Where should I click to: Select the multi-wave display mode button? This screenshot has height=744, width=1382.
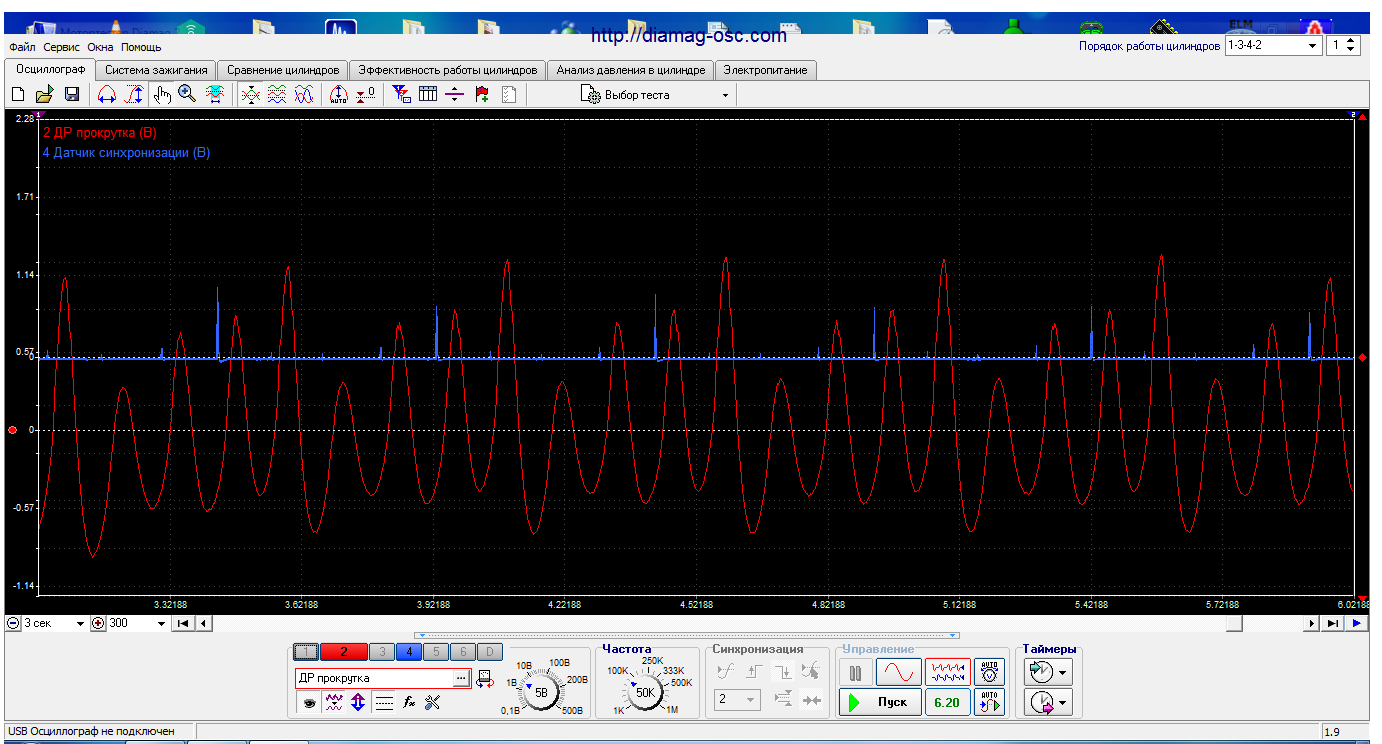point(947,671)
